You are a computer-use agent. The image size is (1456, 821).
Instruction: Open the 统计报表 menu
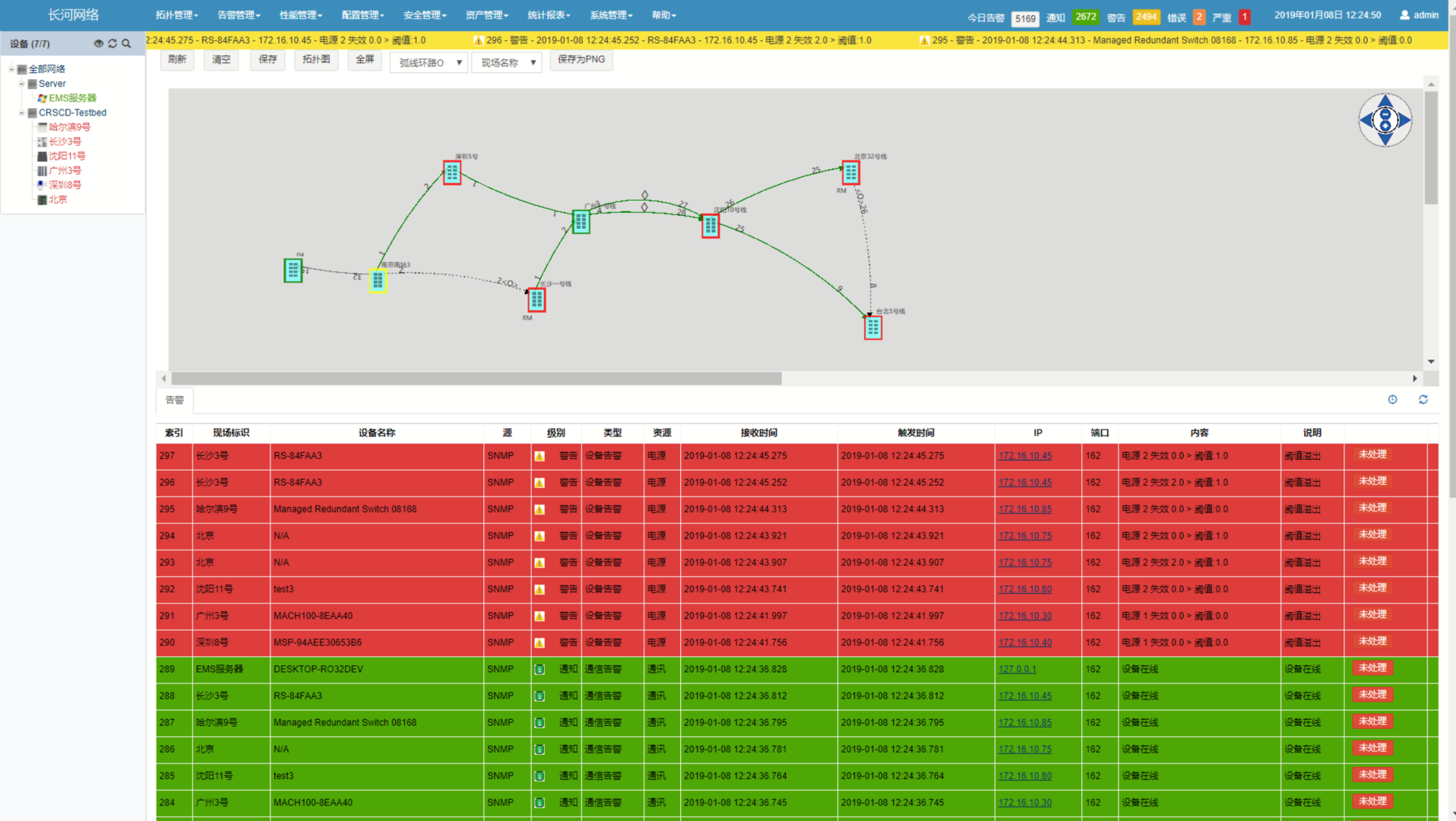549,15
